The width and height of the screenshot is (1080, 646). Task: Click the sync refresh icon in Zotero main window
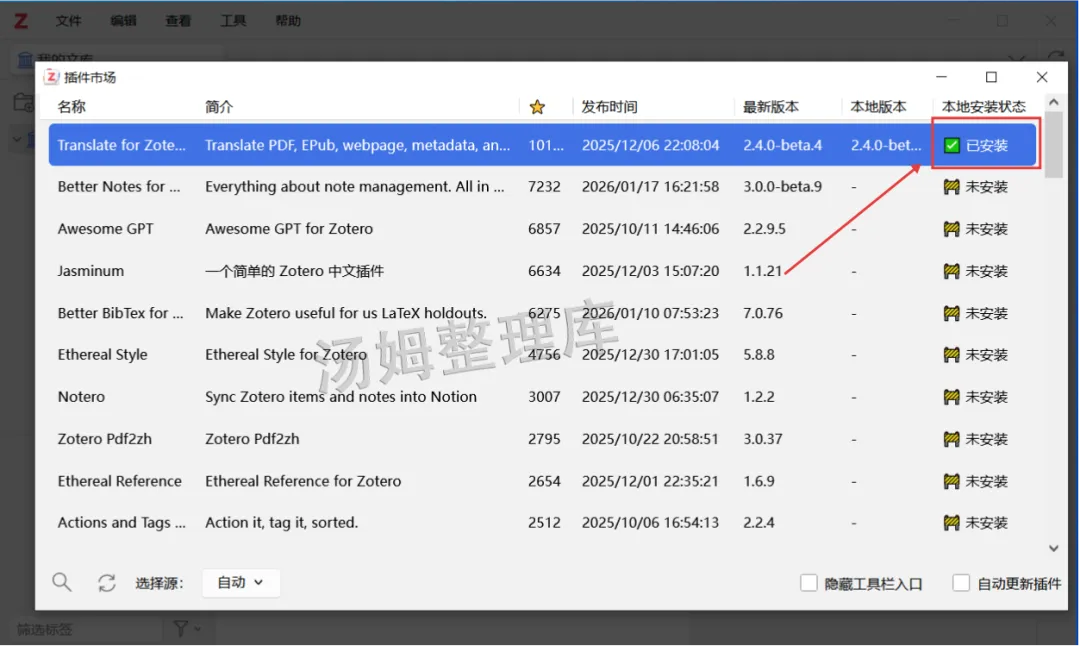1057,58
